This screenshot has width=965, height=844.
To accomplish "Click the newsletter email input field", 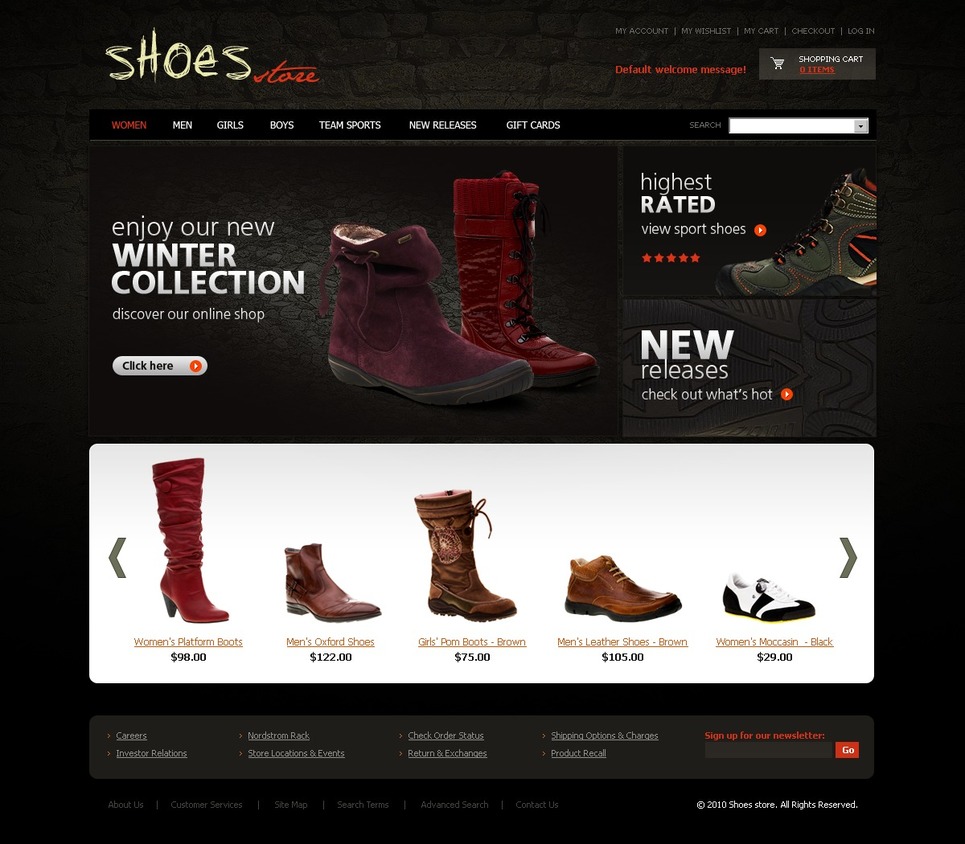I will pyautogui.click(x=769, y=750).
